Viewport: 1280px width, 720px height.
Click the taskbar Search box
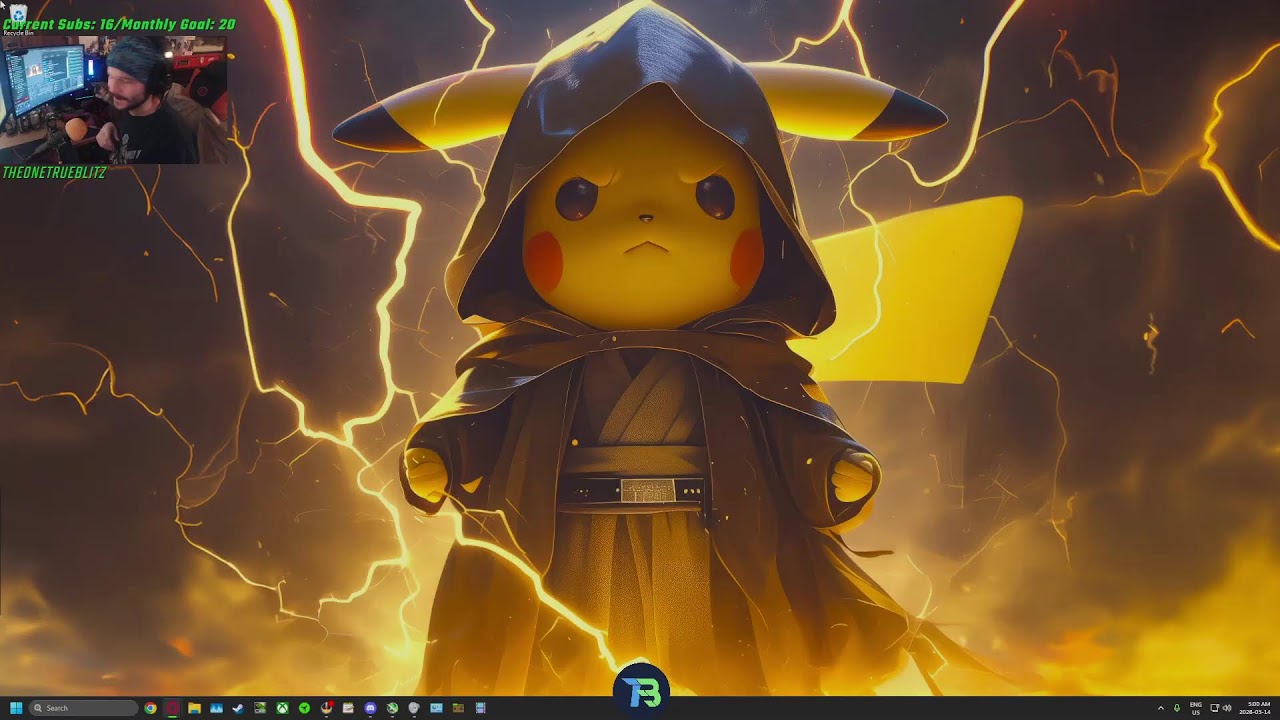84,708
